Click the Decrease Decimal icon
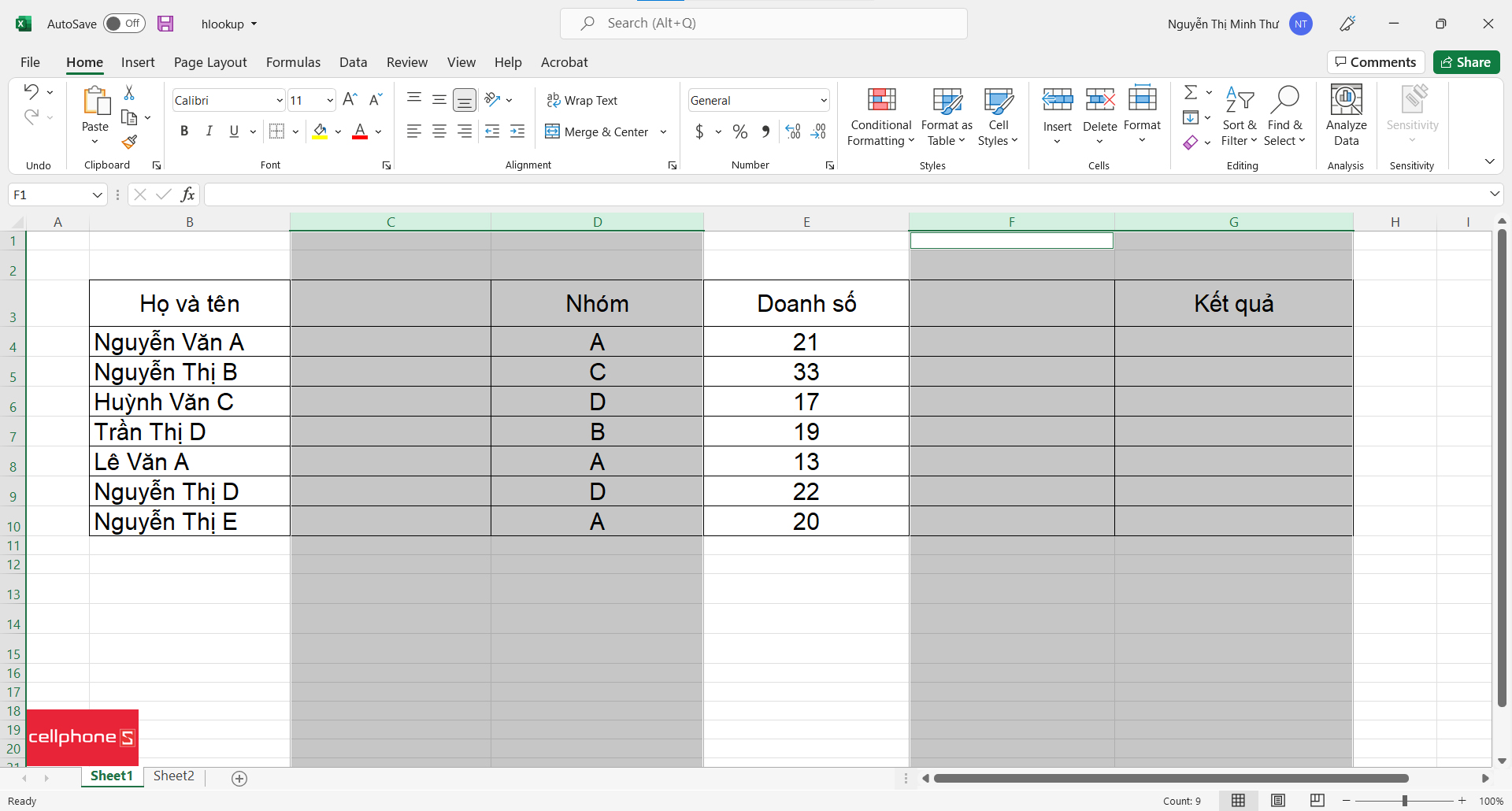The height and width of the screenshot is (811, 1512). (x=818, y=131)
